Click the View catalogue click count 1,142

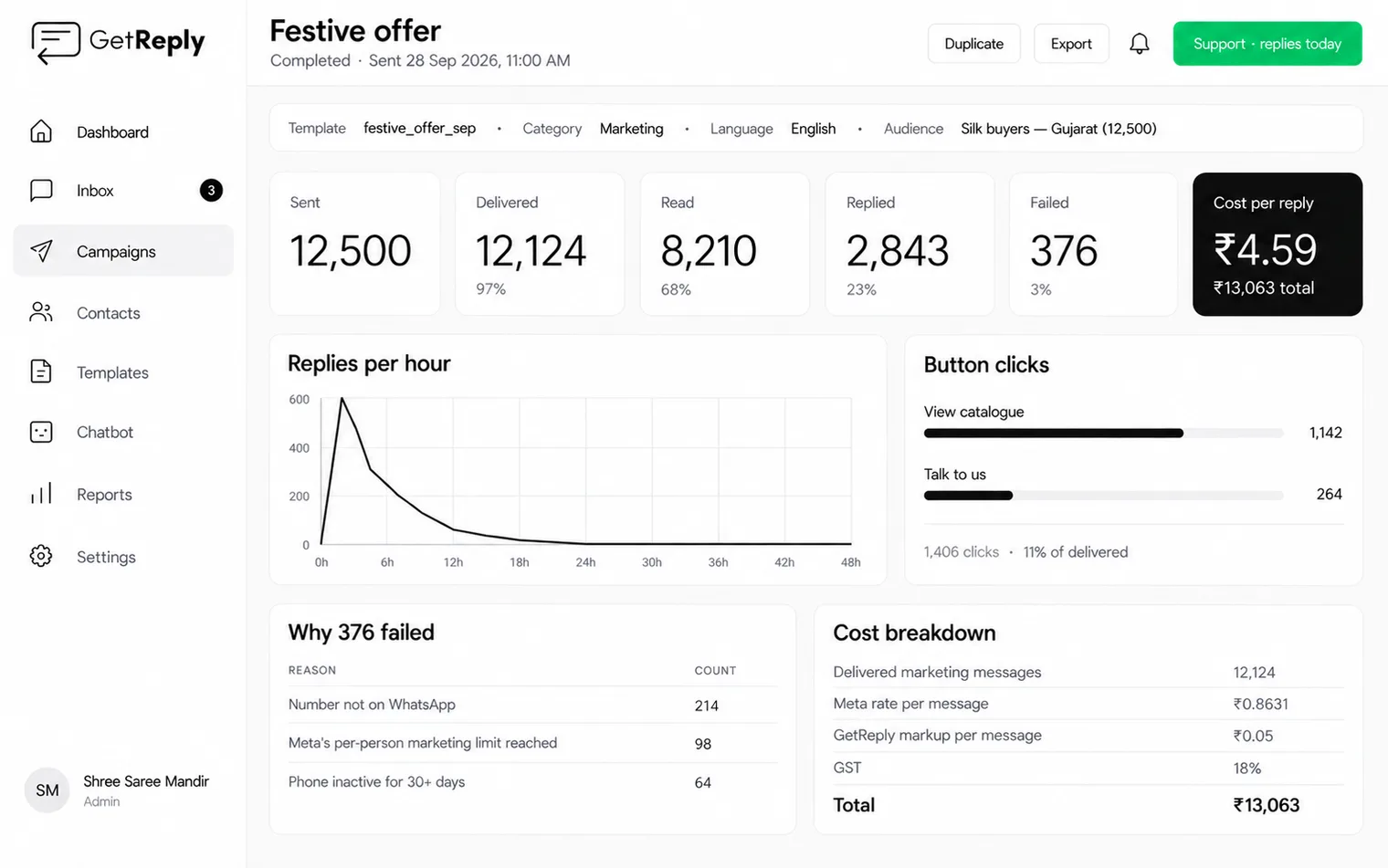tap(1325, 433)
